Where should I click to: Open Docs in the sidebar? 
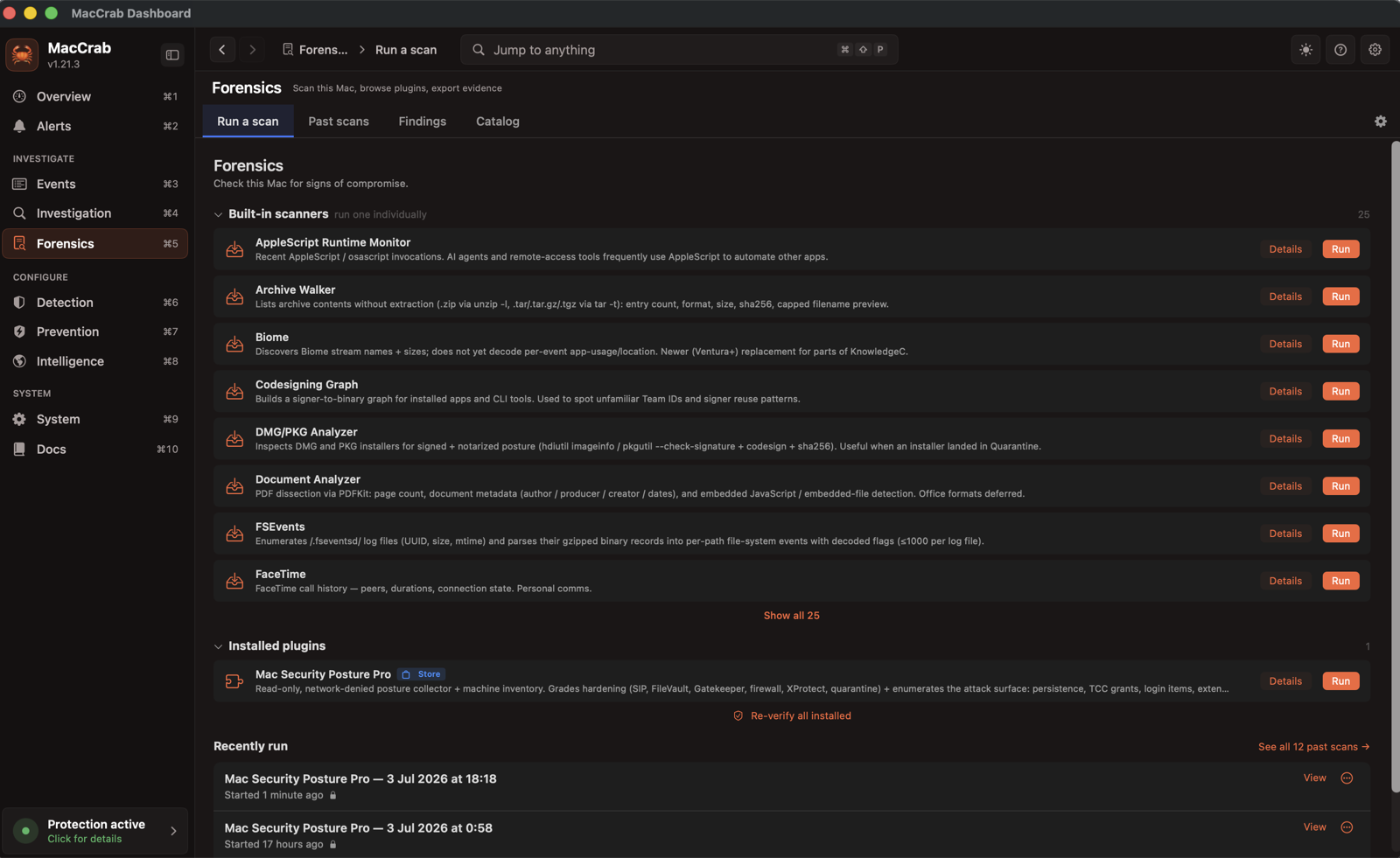point(95,449)
